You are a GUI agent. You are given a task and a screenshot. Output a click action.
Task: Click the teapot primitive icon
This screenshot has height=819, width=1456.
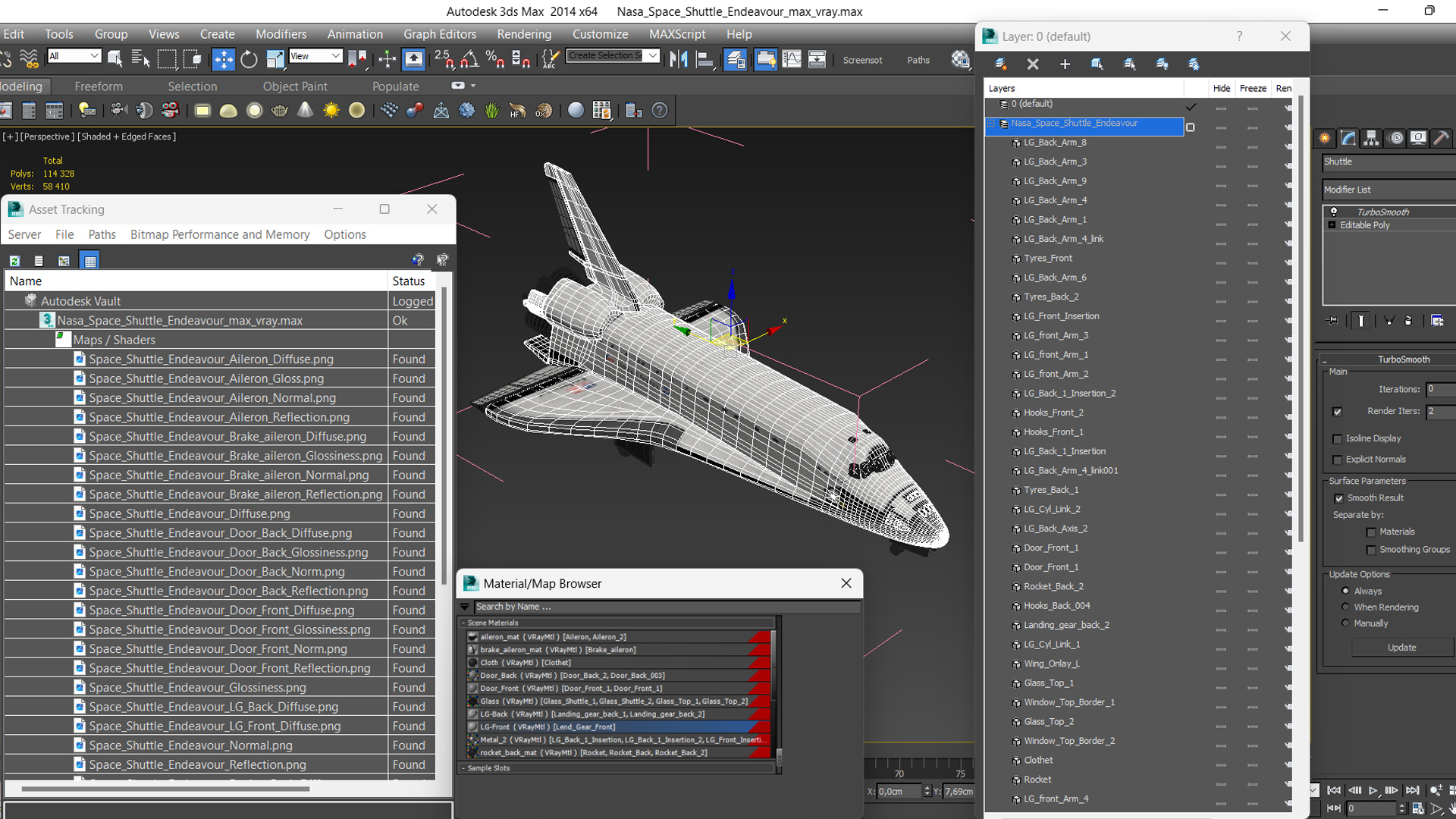(x=280, y=110)
